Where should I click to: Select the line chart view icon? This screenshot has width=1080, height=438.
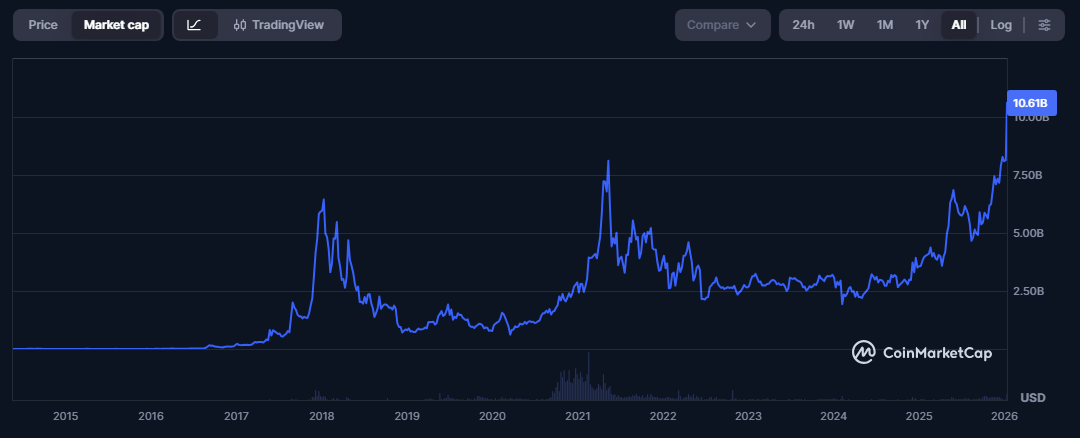[195, 25]
